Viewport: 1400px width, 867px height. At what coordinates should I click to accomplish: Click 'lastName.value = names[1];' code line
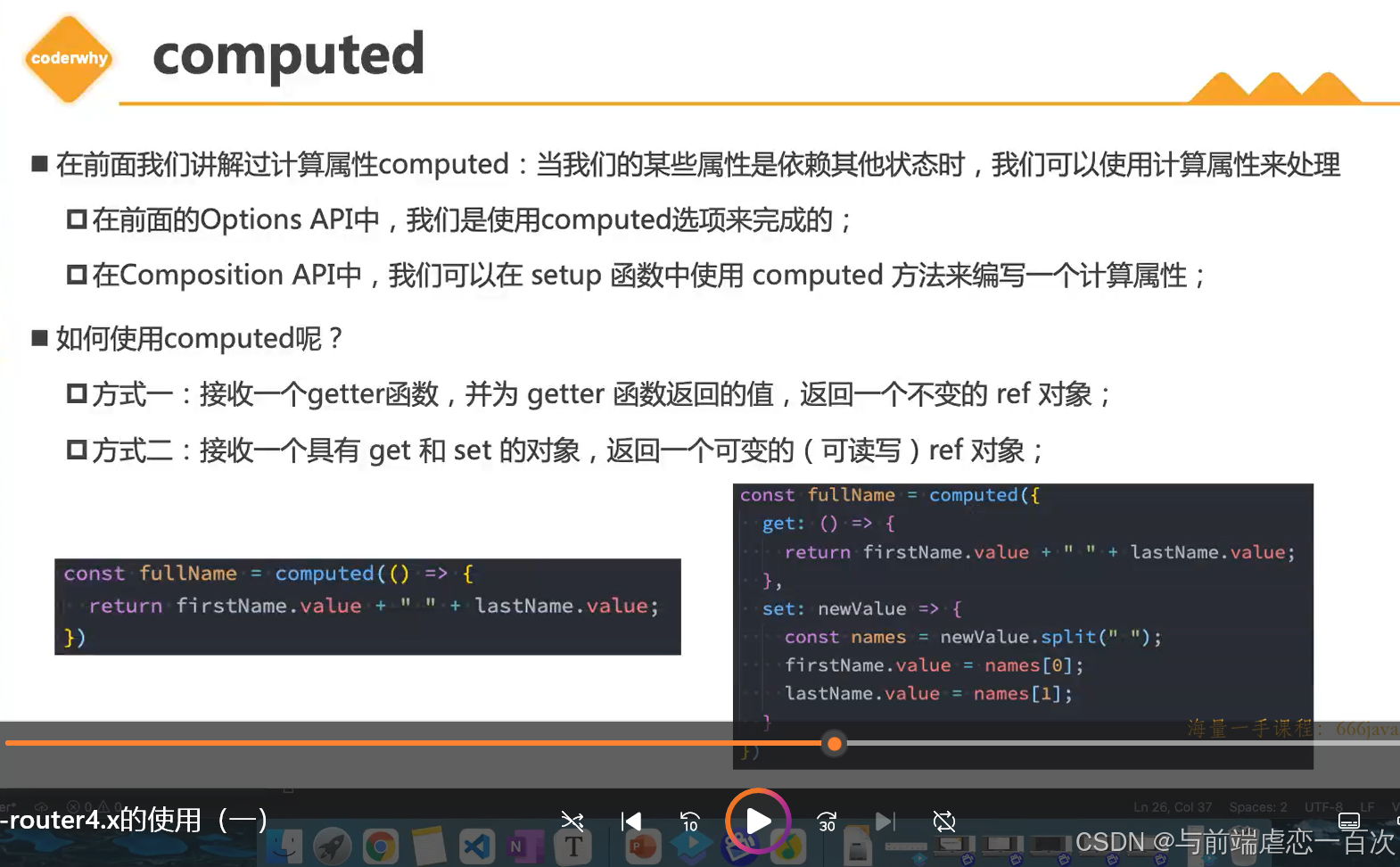click(929, 694)
